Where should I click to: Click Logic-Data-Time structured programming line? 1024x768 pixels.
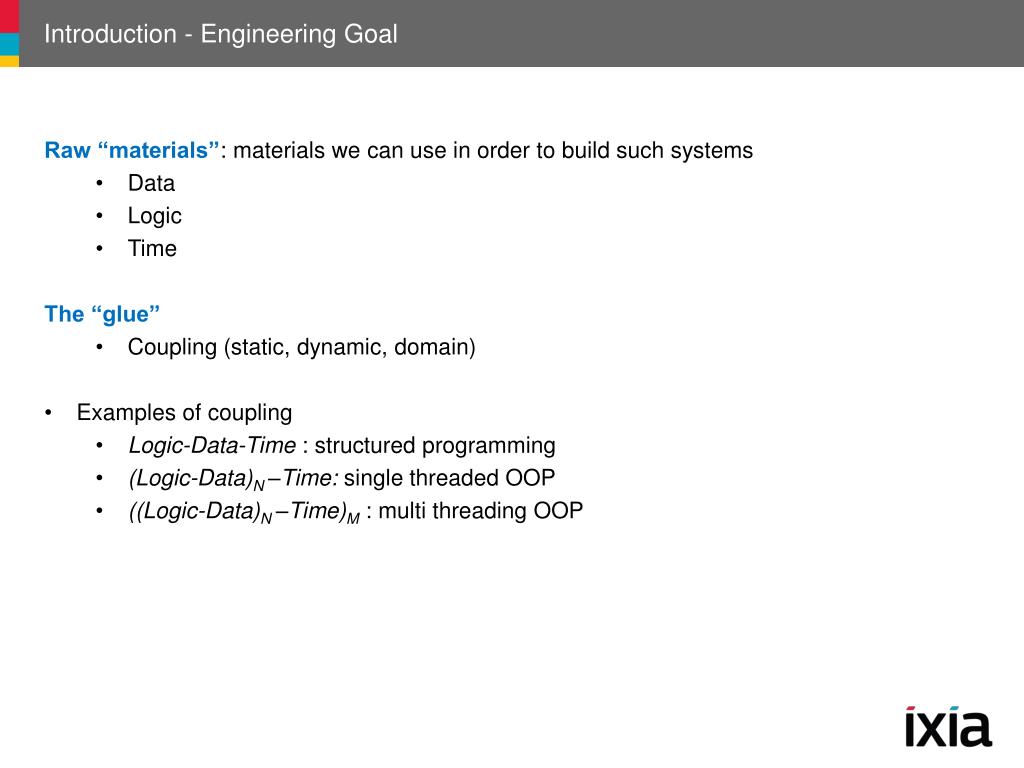coord(342,445)
